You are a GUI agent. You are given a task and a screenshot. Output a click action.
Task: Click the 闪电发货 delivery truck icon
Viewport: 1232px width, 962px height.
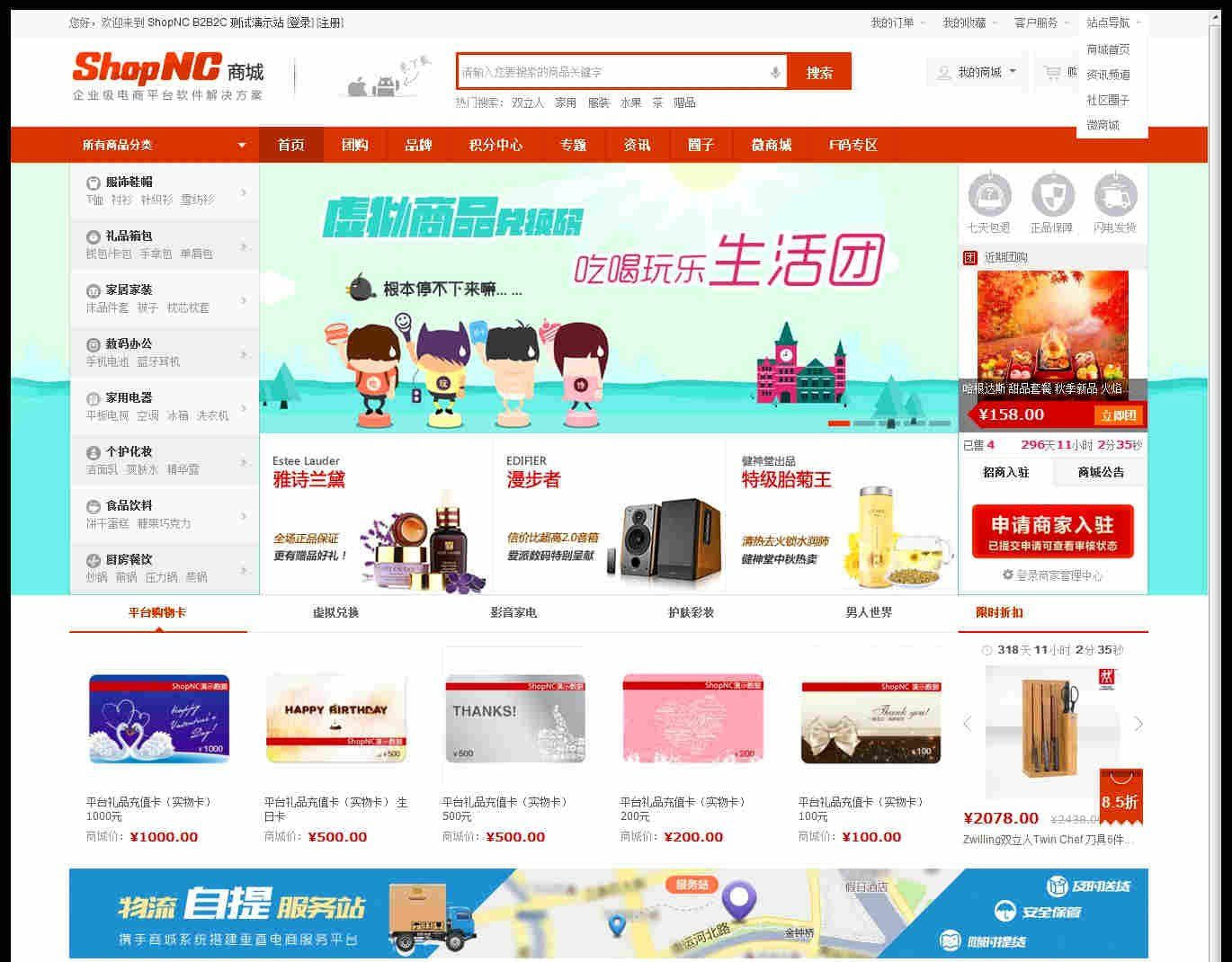(1116, 196)
